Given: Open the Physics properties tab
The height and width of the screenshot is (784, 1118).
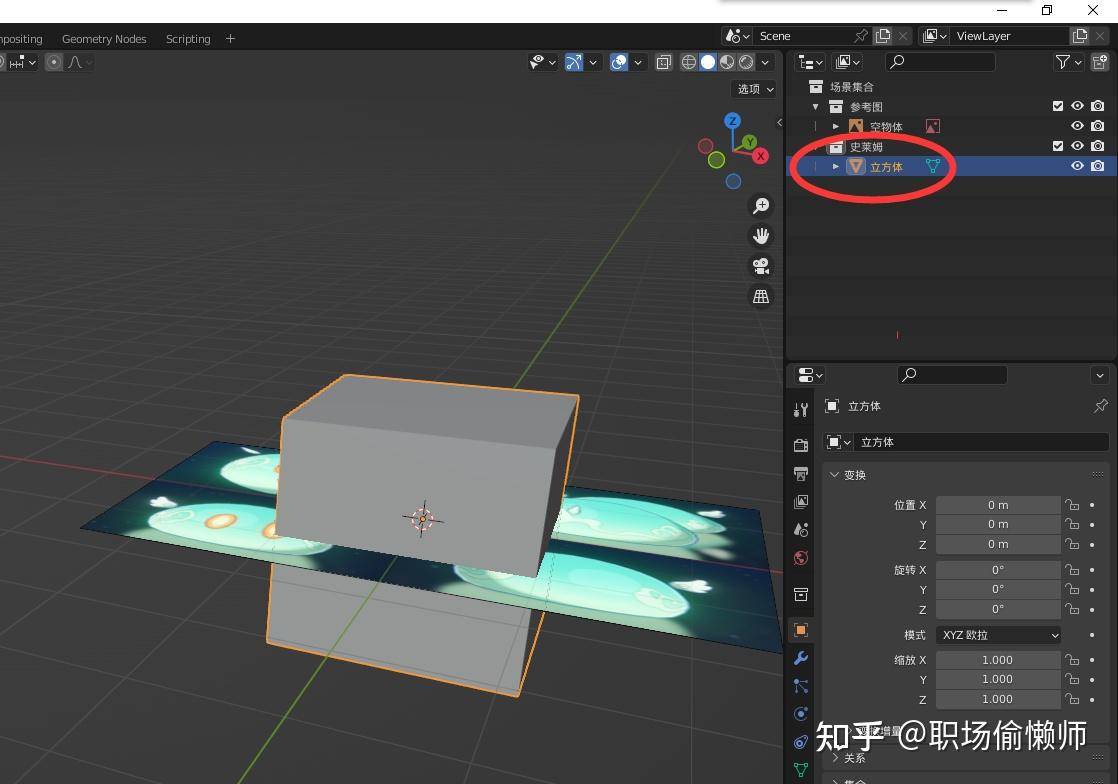Looking at the screenshot, I should (801, 714).
